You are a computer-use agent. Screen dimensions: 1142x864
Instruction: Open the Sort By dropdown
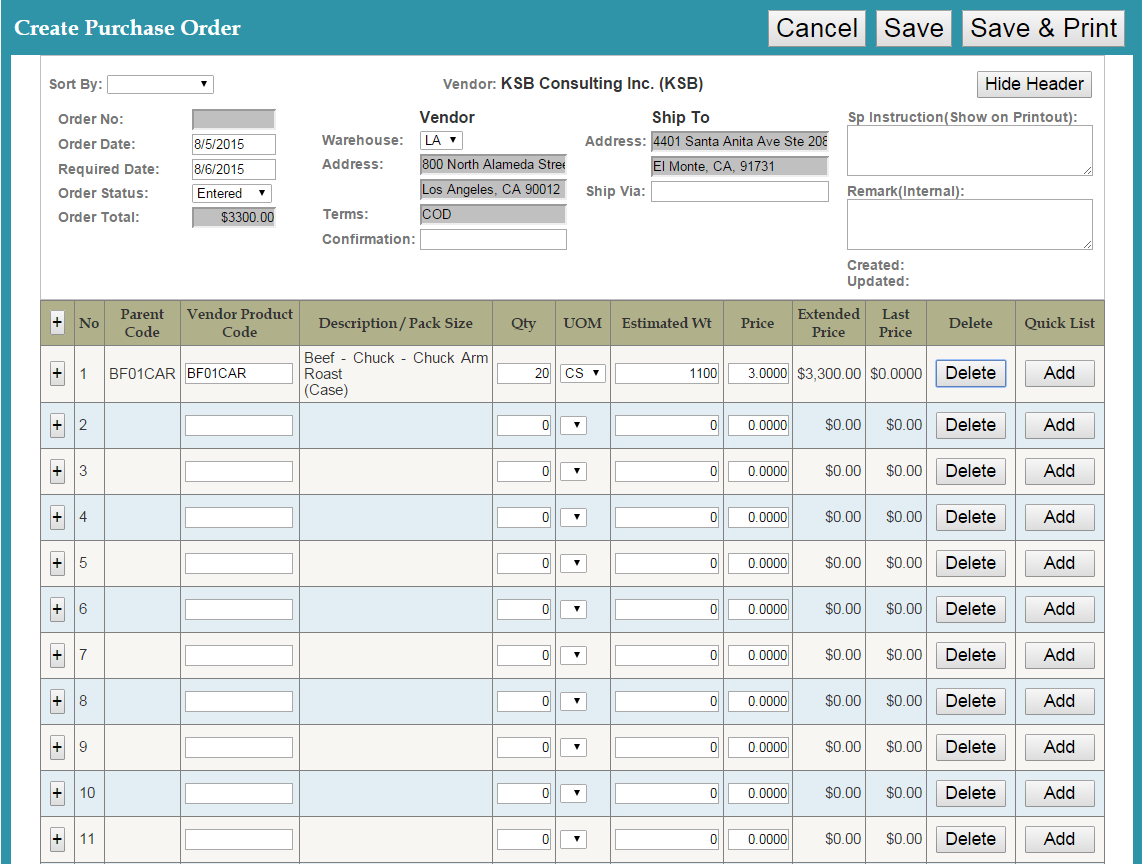coord(160,85)
